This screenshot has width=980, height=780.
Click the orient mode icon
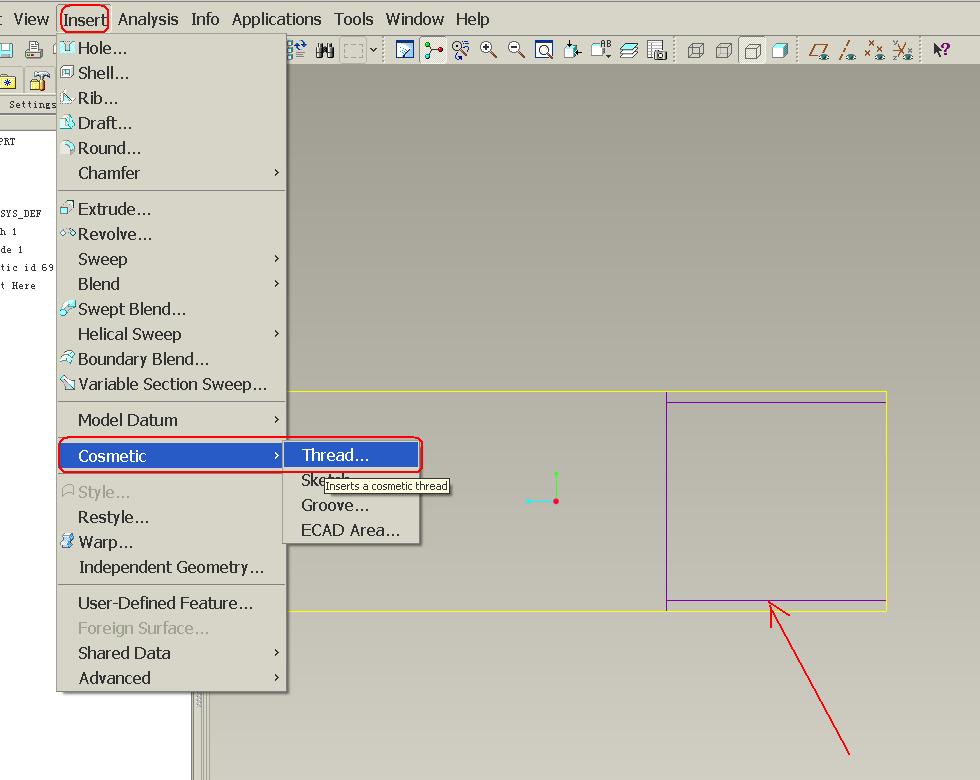(461, 50)
